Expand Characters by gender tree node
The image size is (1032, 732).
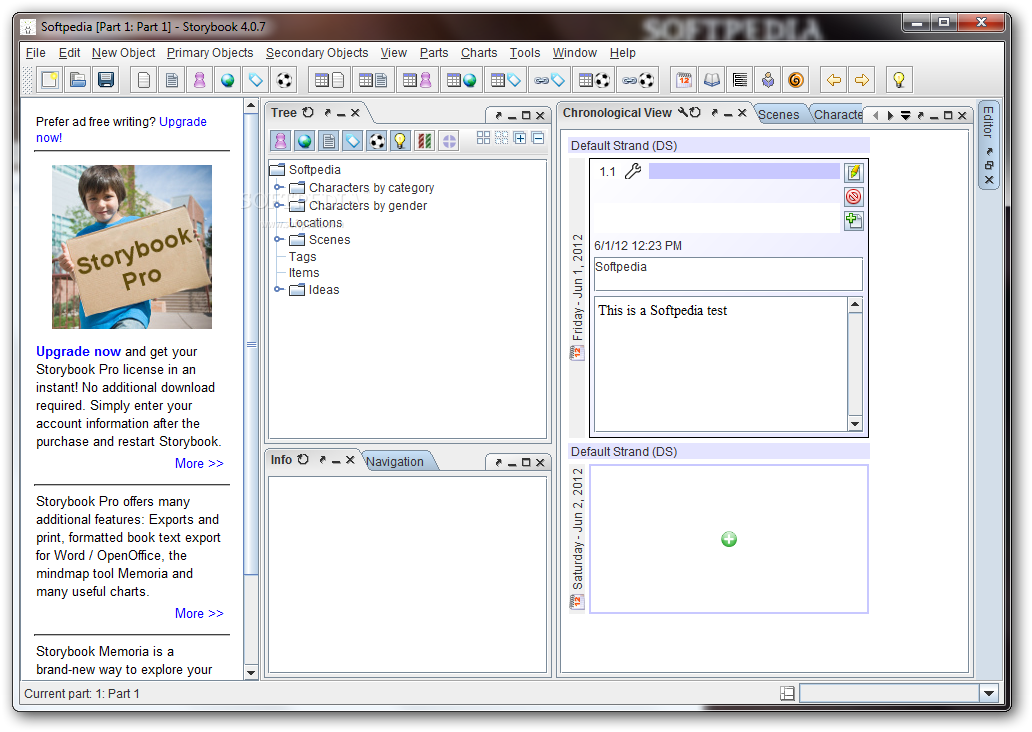click(x=279, y=205)
